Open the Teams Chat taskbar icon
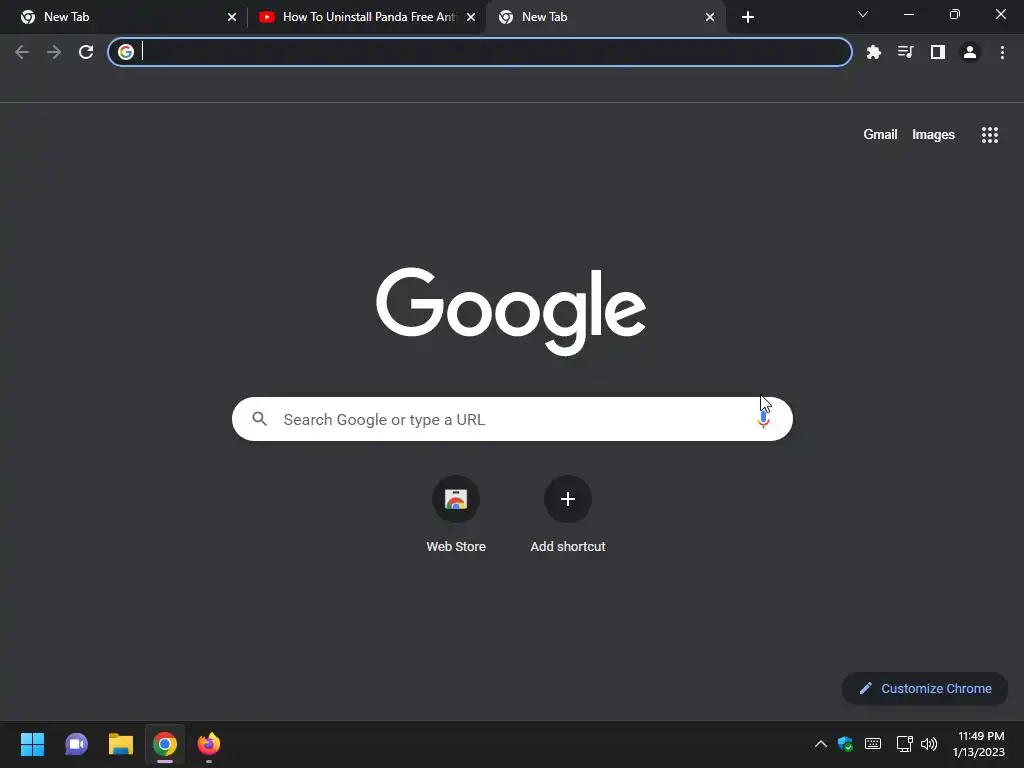The width and height of the screenshot is (1024, 768). coord(76,744)
